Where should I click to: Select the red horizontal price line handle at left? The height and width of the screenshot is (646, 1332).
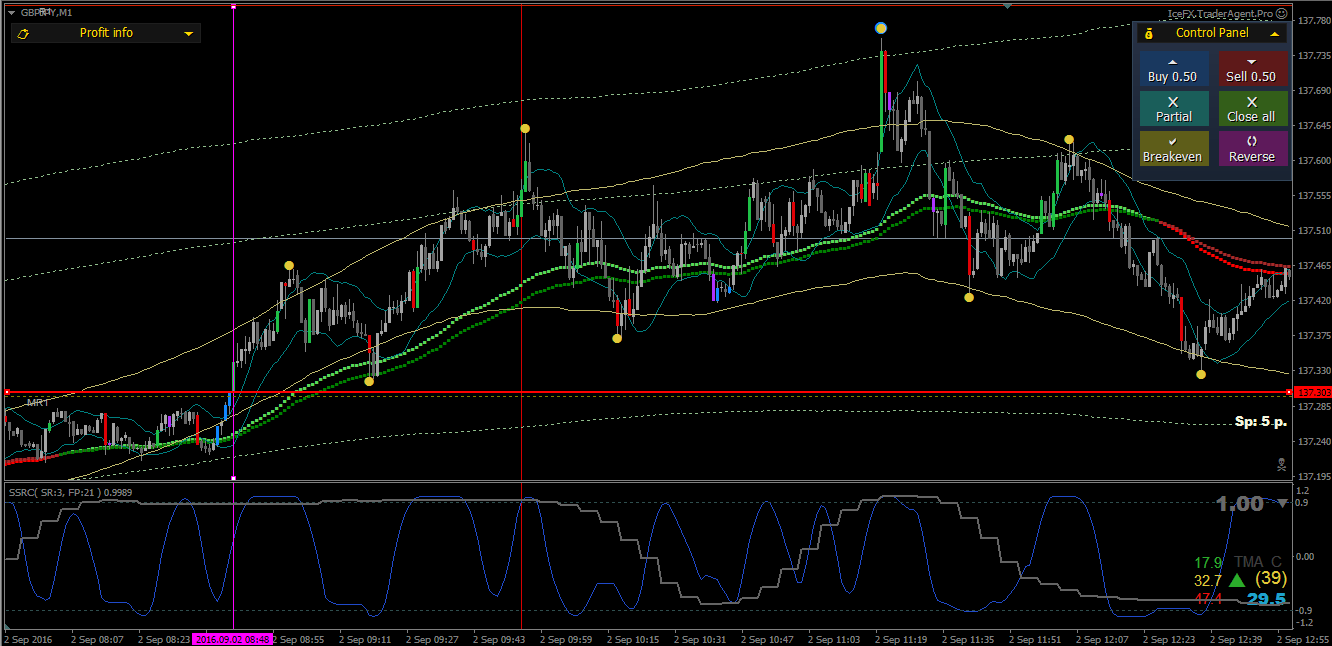click(x=6, y=392)
